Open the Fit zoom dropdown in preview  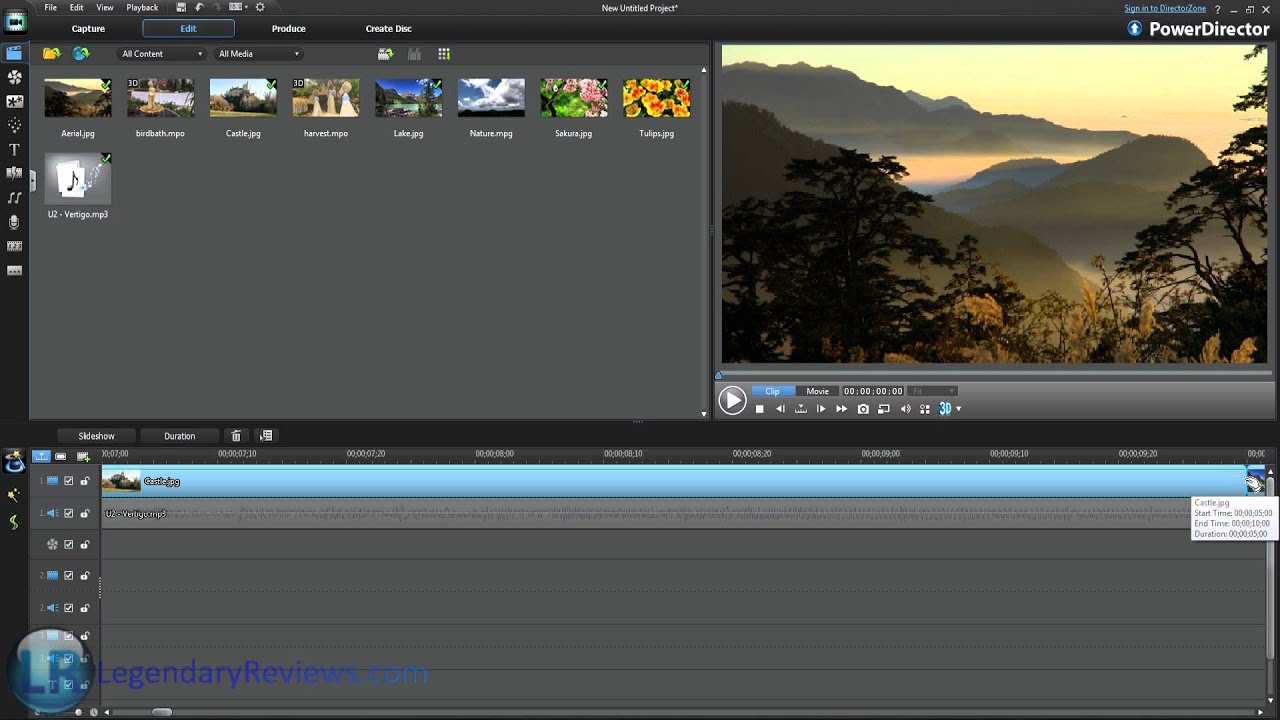point(934,391)
